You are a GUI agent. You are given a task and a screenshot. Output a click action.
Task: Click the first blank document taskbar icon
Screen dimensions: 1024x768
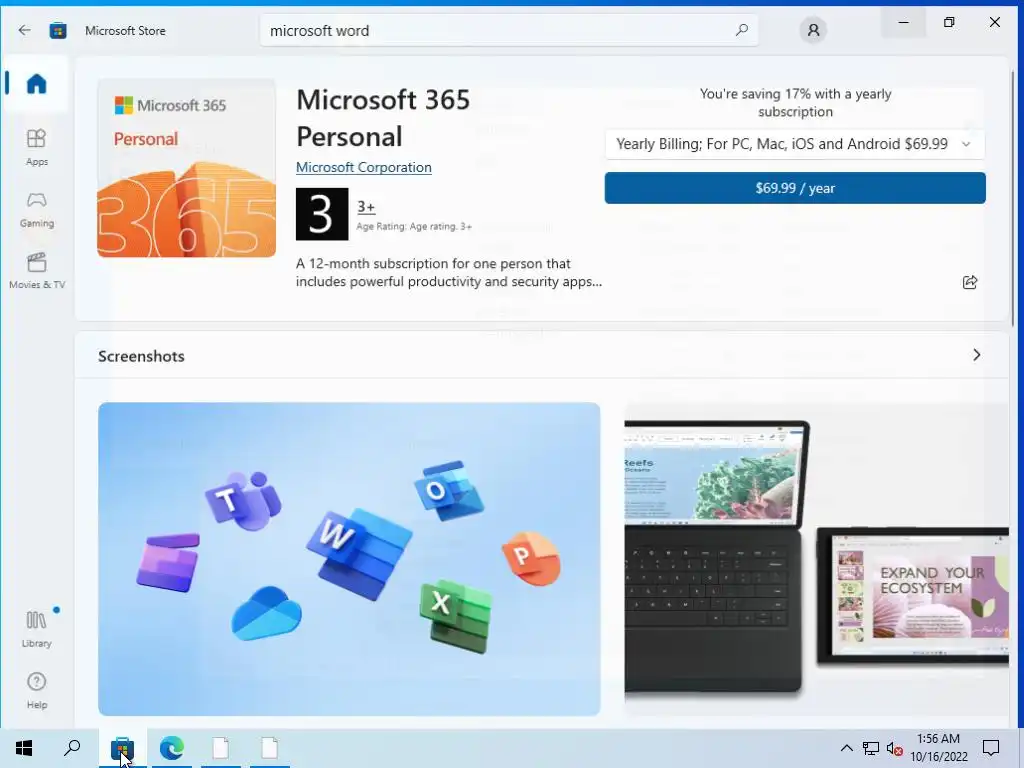pos(221,748)
